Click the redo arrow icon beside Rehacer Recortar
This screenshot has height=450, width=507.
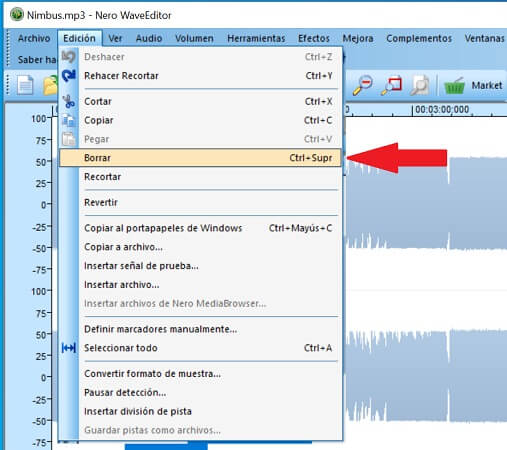(69, 76)
